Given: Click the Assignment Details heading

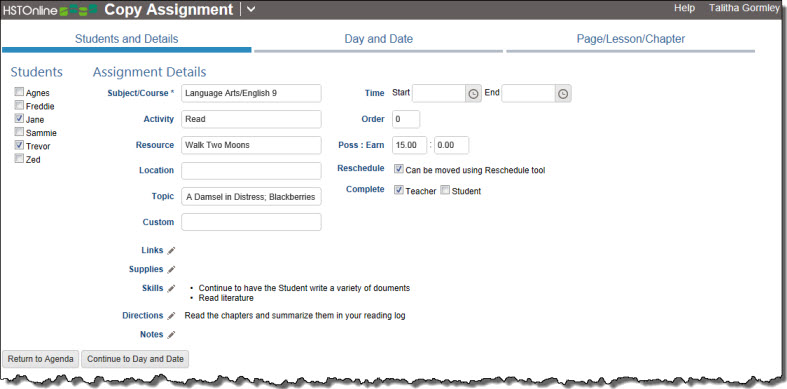Looking at the screenshot, I should (x=150, y=72).
